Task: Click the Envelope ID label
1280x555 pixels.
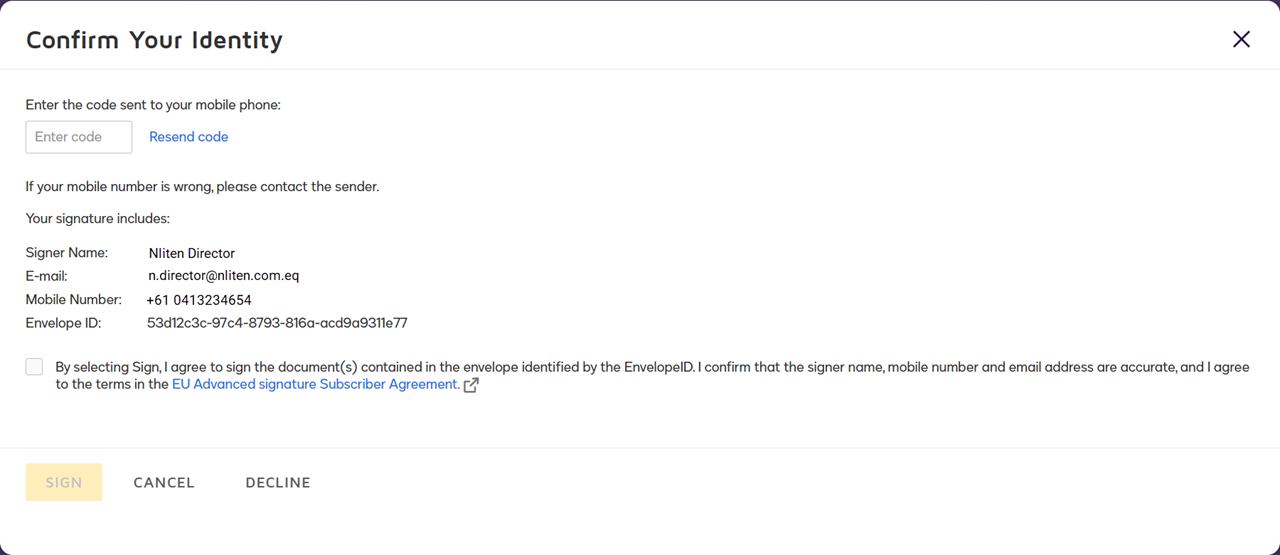Action: tap(66, 323)
